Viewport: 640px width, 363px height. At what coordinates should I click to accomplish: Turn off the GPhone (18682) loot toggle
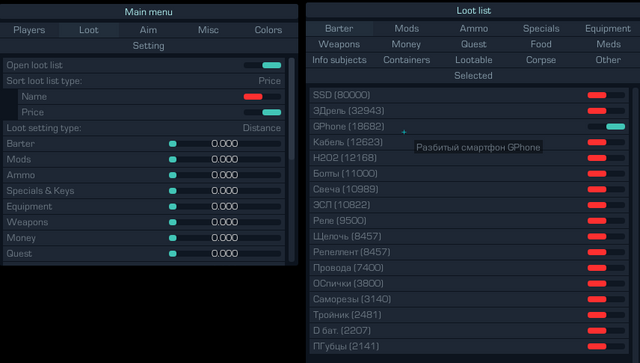pos(606,127)
